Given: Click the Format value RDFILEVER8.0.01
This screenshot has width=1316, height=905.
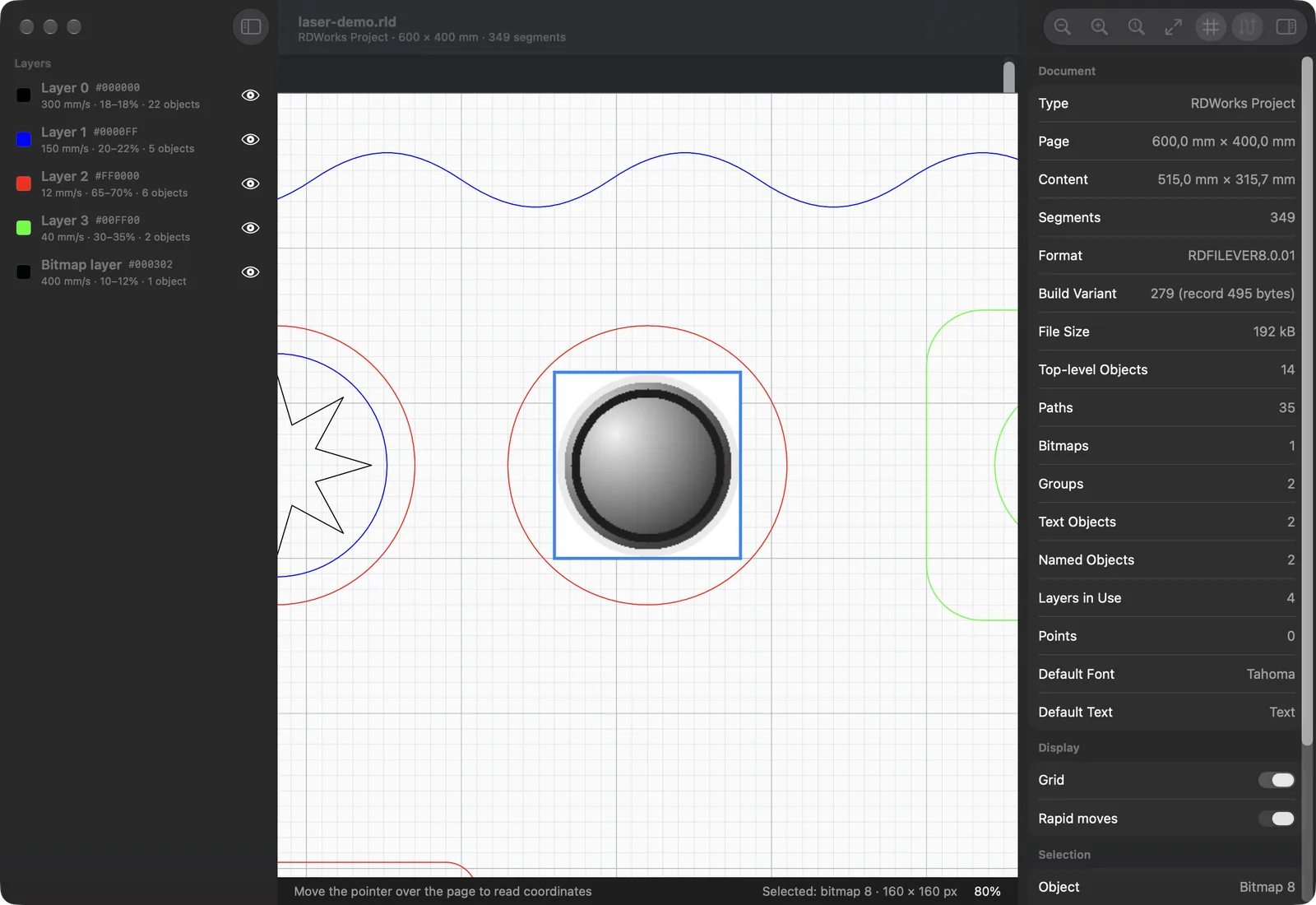Looking at the screenshot, I should point(1241,256).
